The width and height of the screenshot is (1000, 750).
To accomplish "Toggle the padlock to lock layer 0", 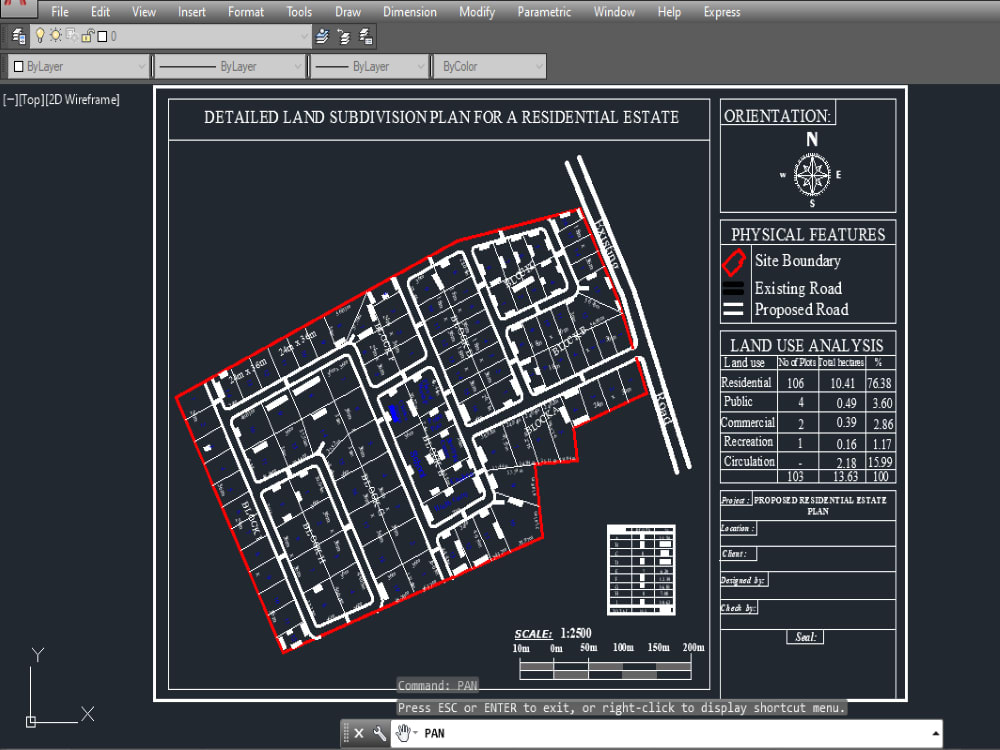I will [x=87, y=34].
